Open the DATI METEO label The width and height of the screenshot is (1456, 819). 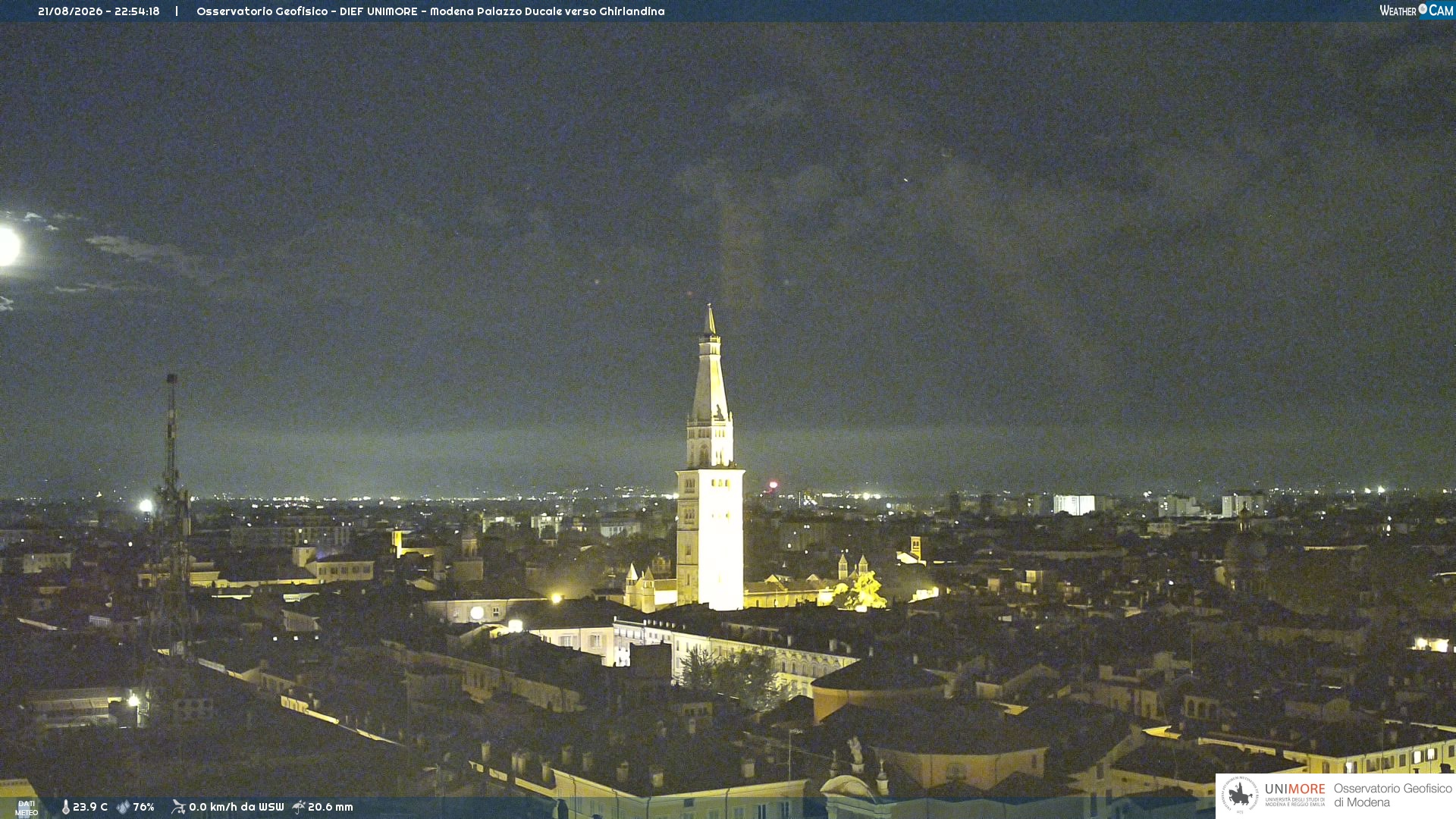(x=27, y=808)
